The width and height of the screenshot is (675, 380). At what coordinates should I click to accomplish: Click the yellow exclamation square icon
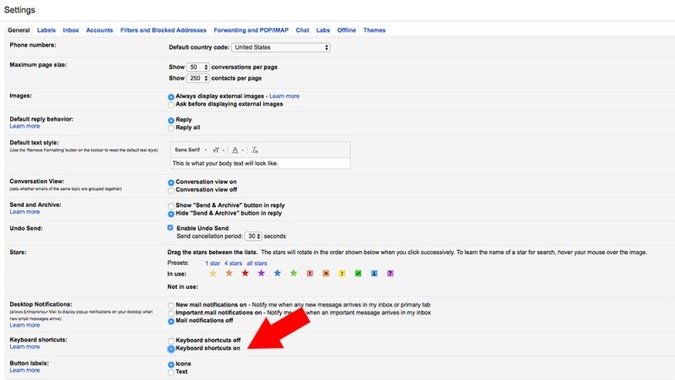click(x=342, y=273)
